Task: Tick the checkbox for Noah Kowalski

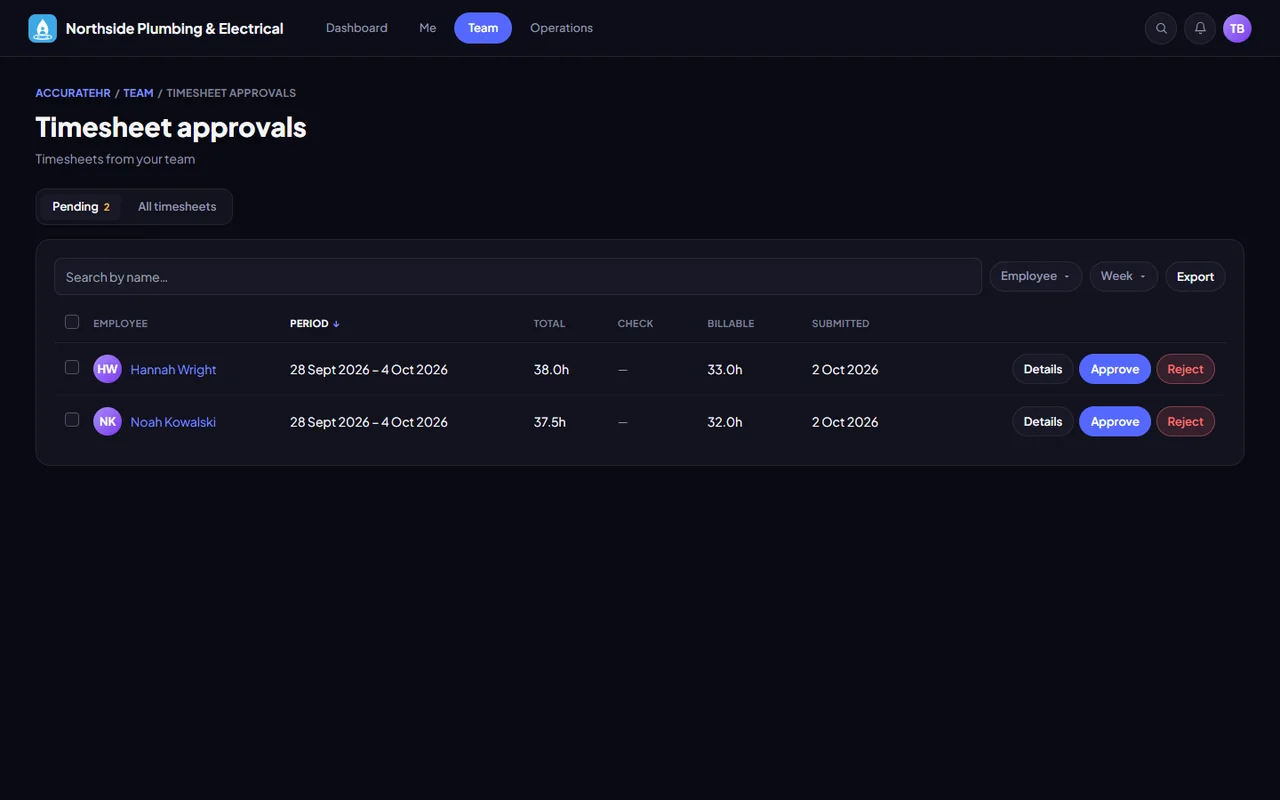Action: (72, 420)
